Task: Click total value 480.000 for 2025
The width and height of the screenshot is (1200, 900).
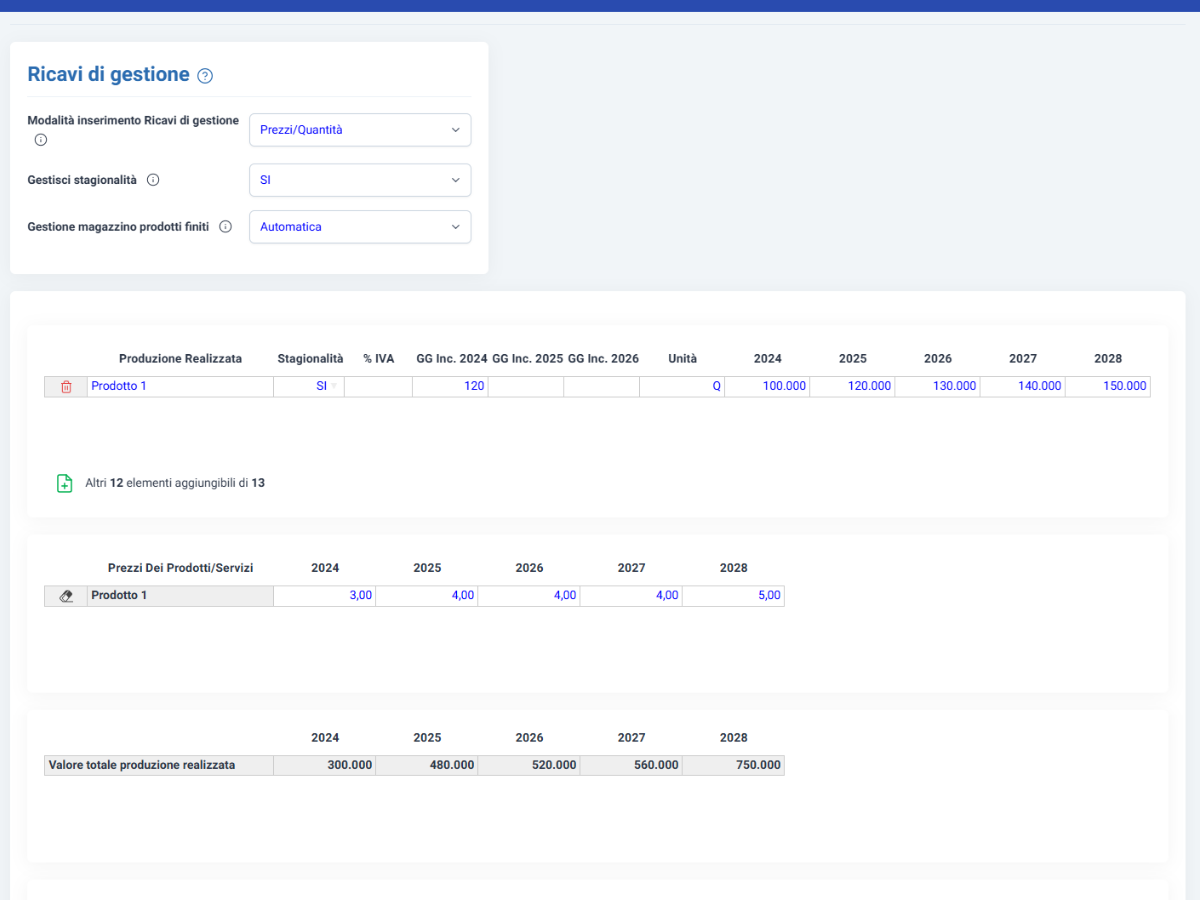Action: (427, 766)
